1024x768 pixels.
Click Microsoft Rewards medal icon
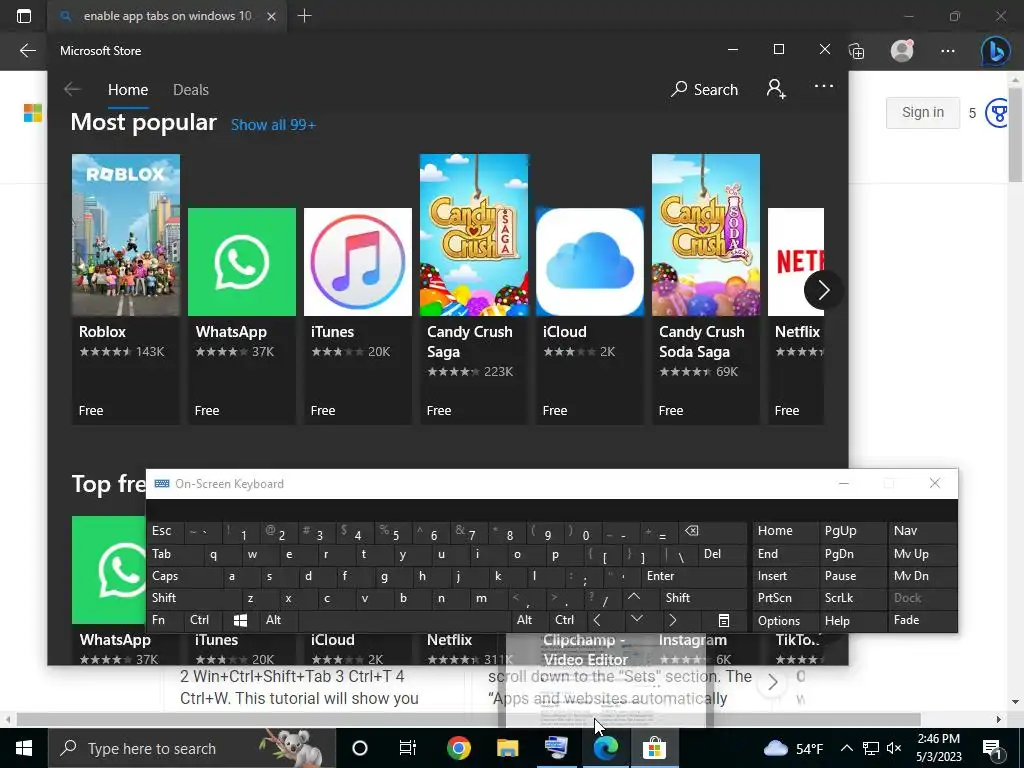pyautogui.click(x=999, y=113)
